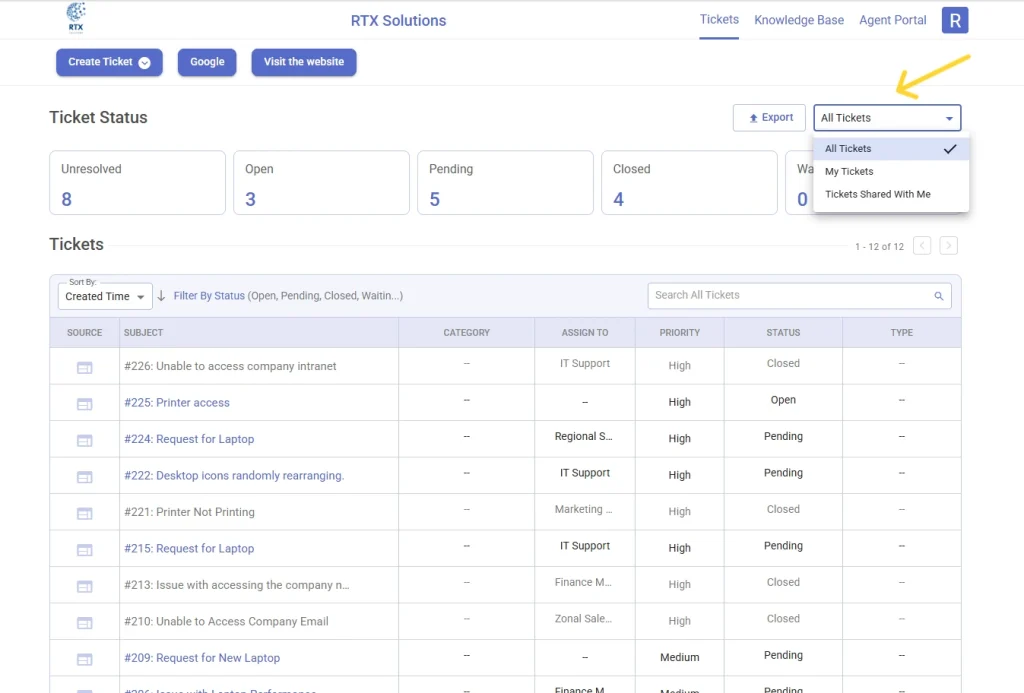Open ticket #224 Request for Laptop

coord(189,440)
